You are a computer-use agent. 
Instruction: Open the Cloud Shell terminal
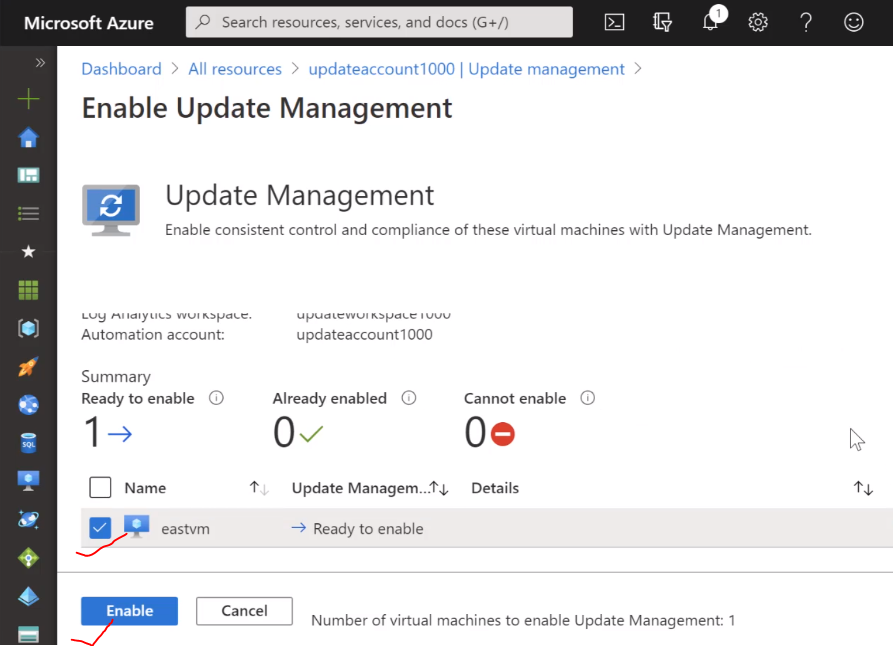click(x=614, y=21)
